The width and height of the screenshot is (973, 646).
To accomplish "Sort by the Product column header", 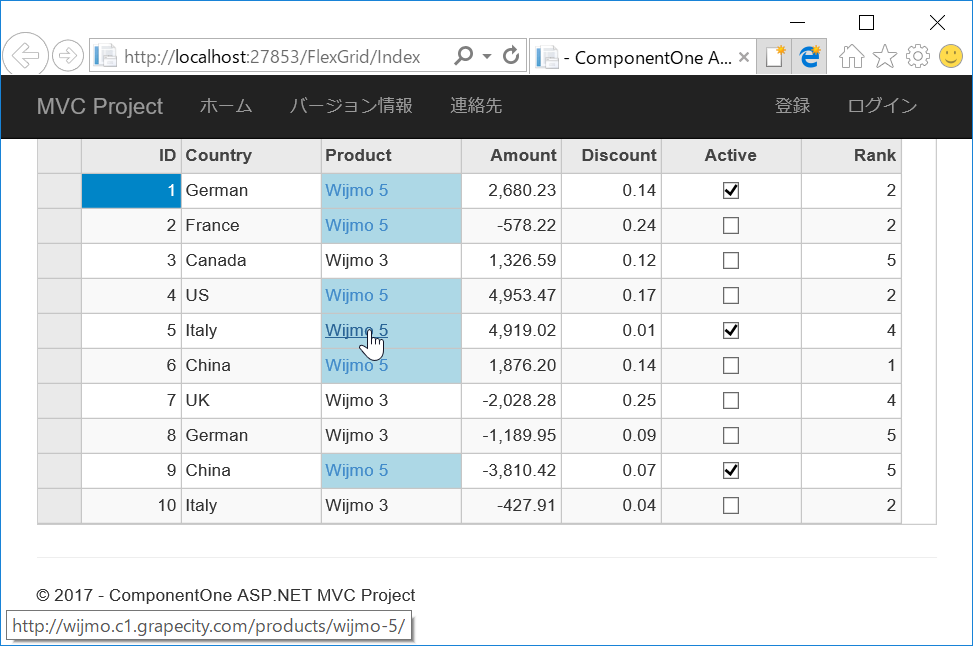I will coord(391,156).
